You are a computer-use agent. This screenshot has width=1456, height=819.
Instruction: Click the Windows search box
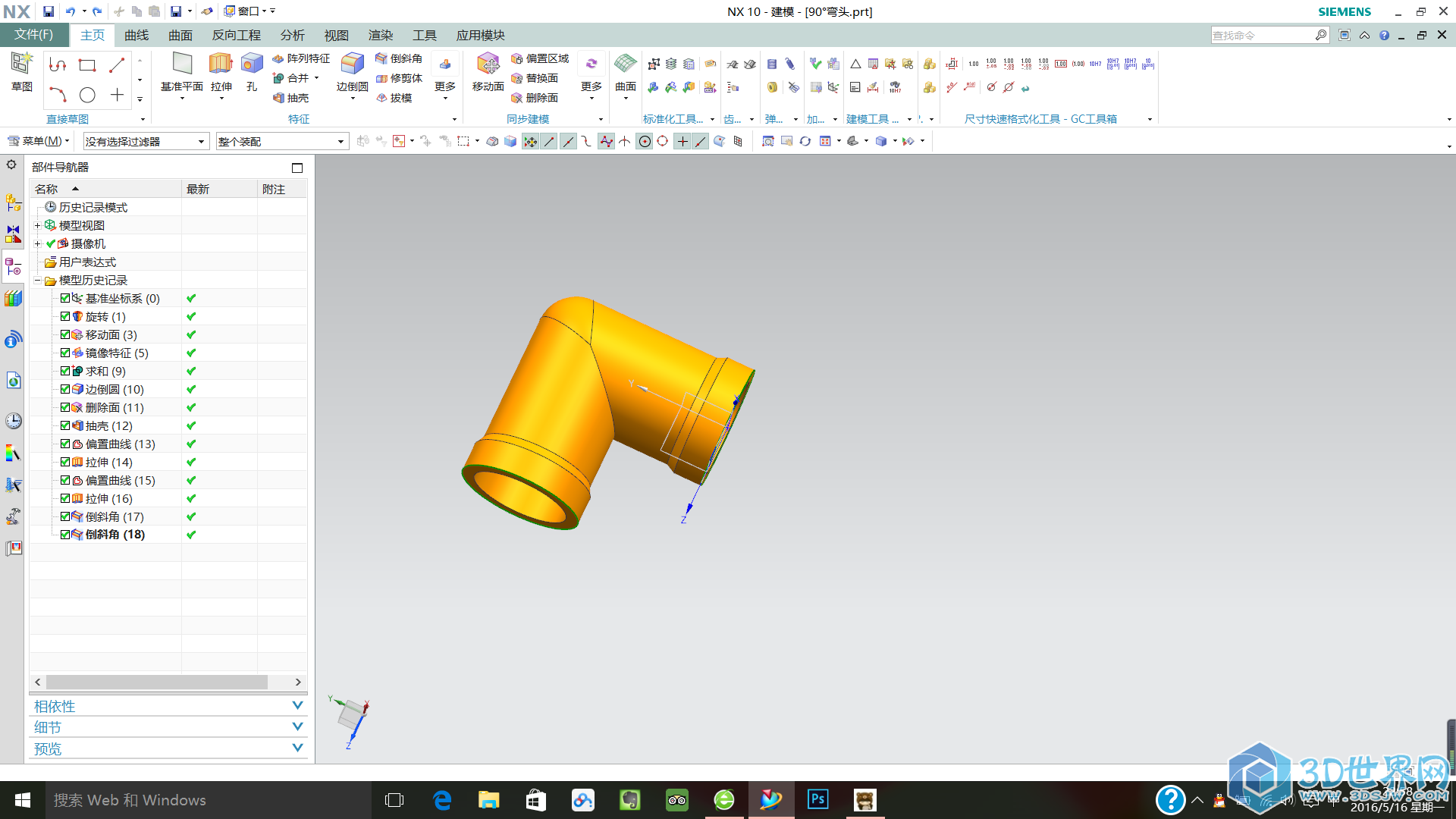[209, 800]
